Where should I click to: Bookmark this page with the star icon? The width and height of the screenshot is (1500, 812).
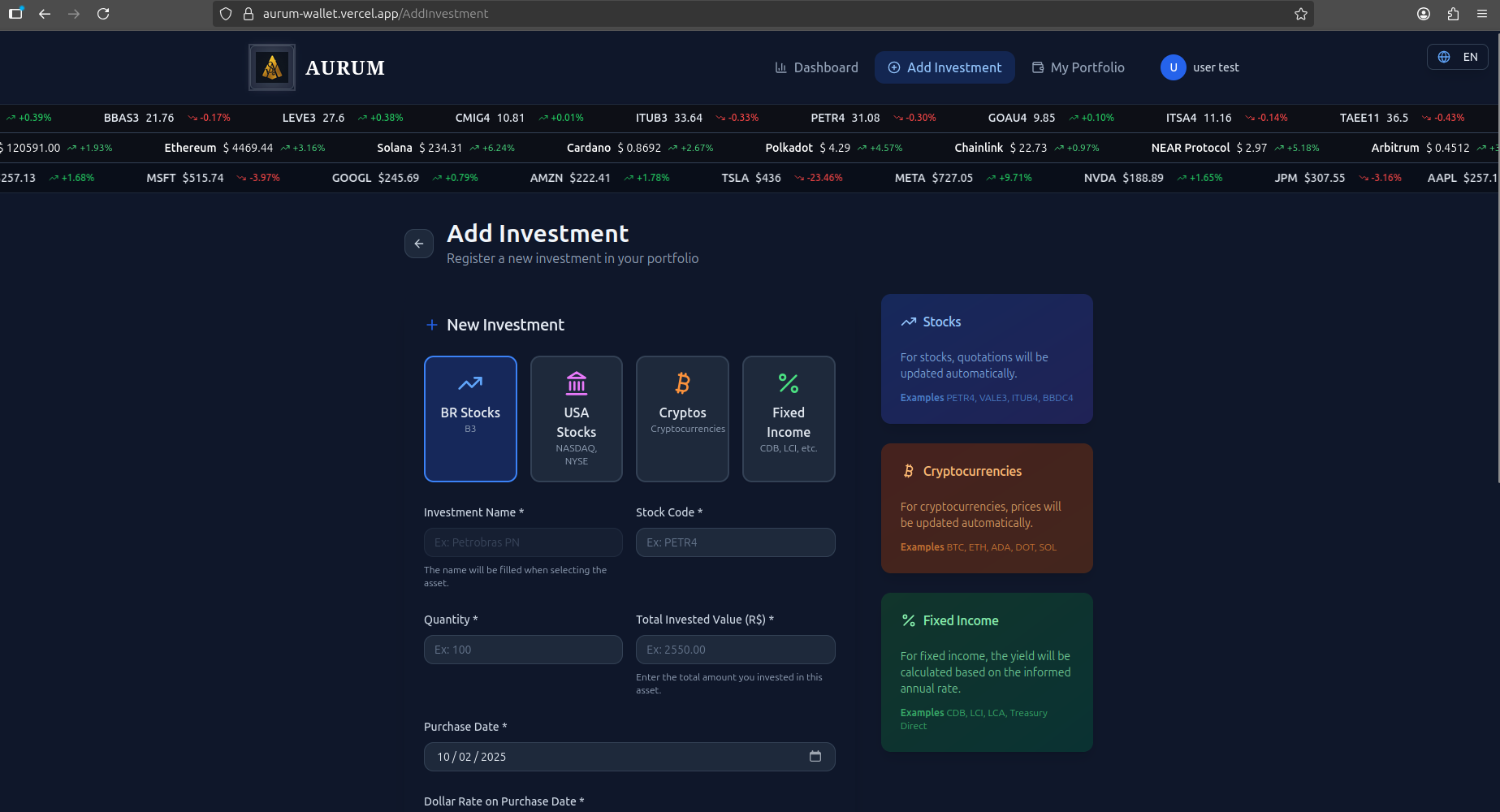click(x=1301, y=14)
